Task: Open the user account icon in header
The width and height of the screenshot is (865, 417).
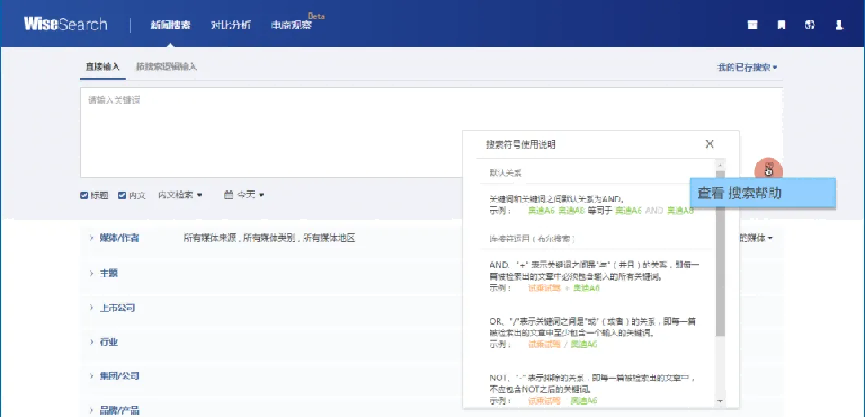Action: [838, 24]
